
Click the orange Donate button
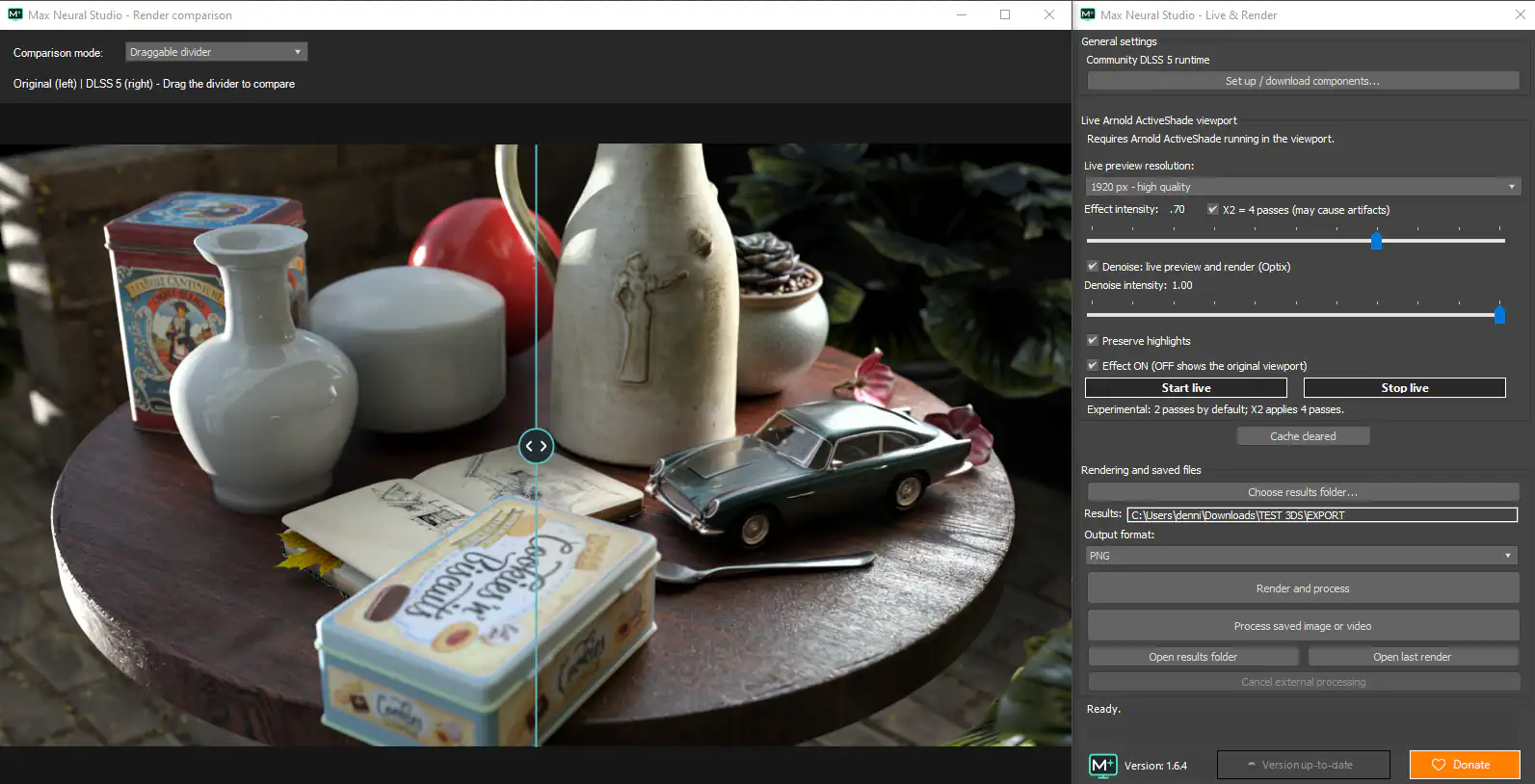click(1465, 765)
